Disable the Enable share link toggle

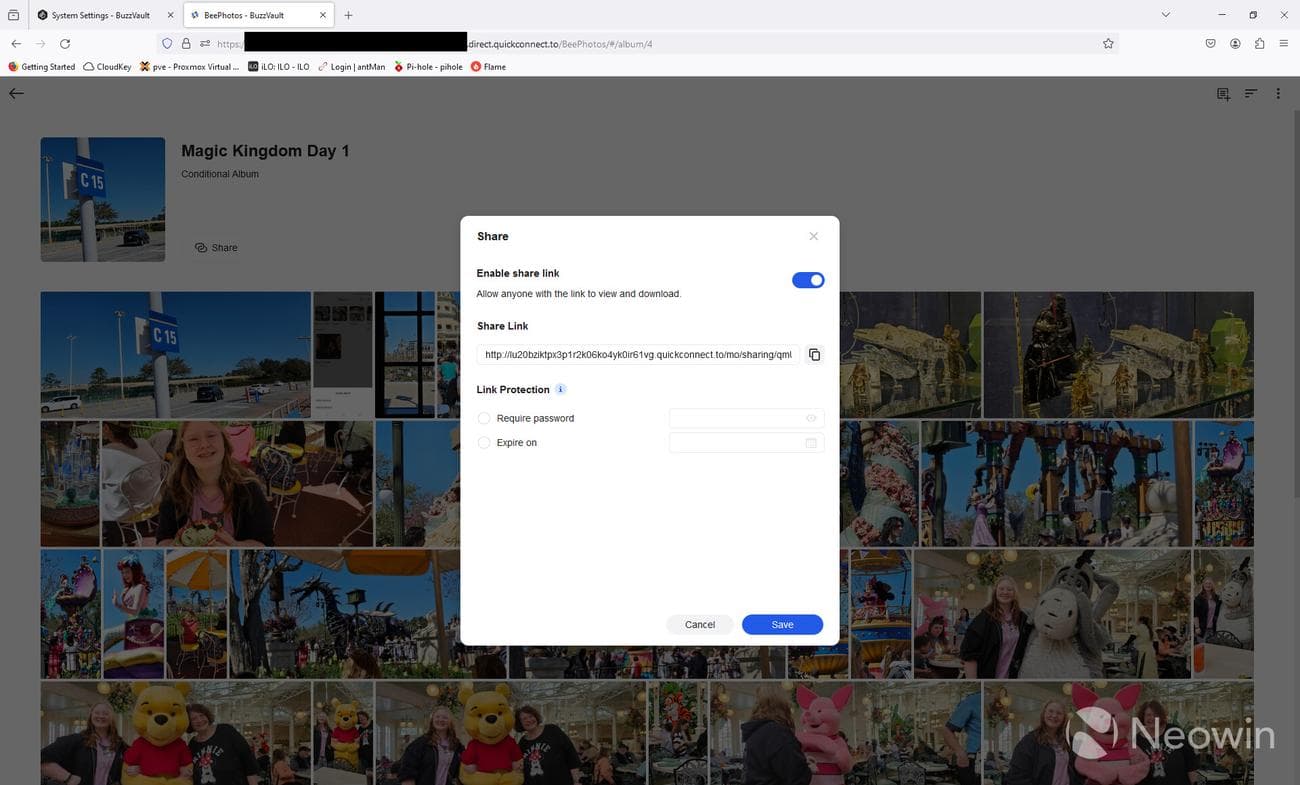click(x=808, y=280)
